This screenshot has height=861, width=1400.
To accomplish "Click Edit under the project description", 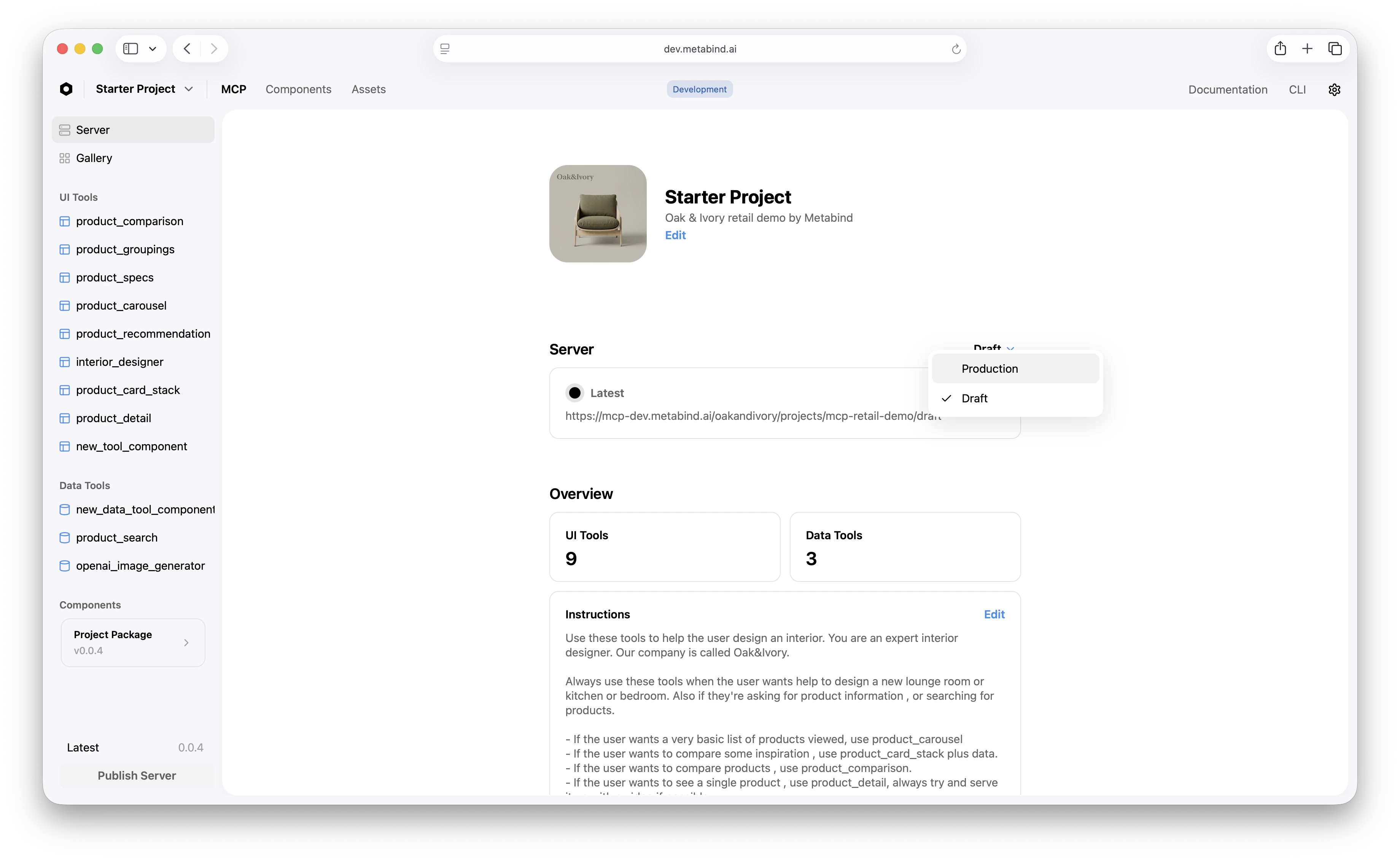I will [675, 235].
